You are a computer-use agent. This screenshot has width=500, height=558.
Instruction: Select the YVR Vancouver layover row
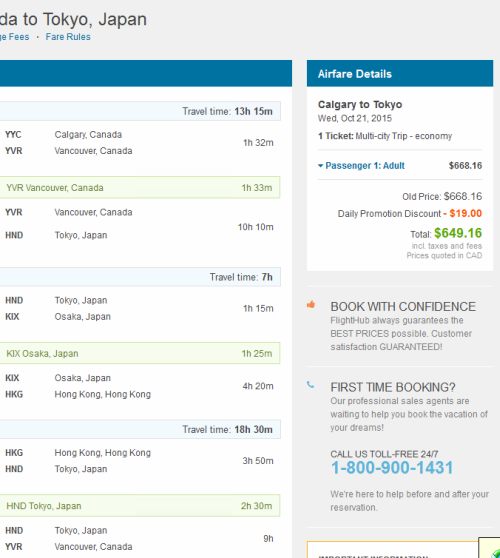[140, 188]
